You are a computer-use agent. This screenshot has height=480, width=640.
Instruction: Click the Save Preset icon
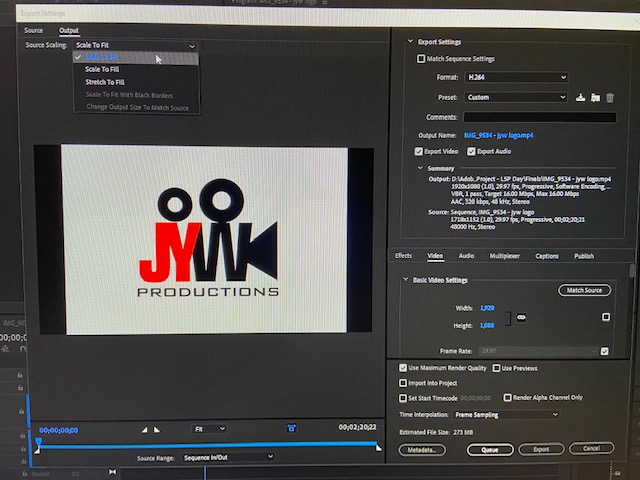pyautogui.click(x=580, y=98)
